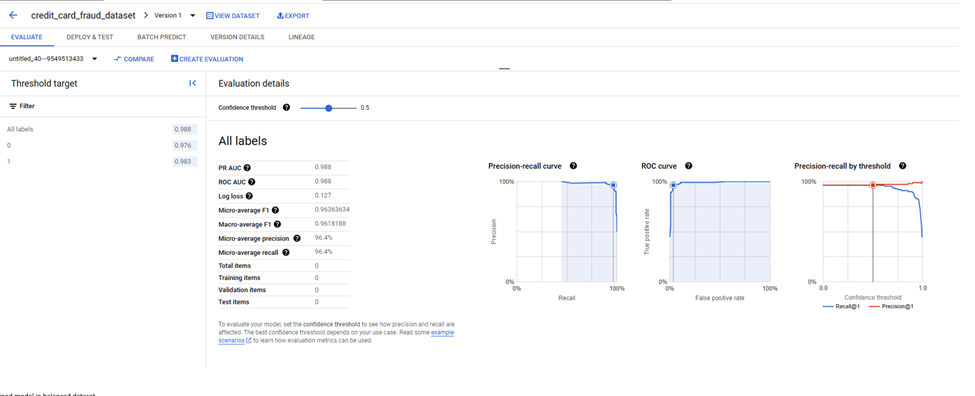This screenshot has height=396, width=975.
Task: Click the Macro-average F1 value 0.9618188
Action: (x=331, y=224)
